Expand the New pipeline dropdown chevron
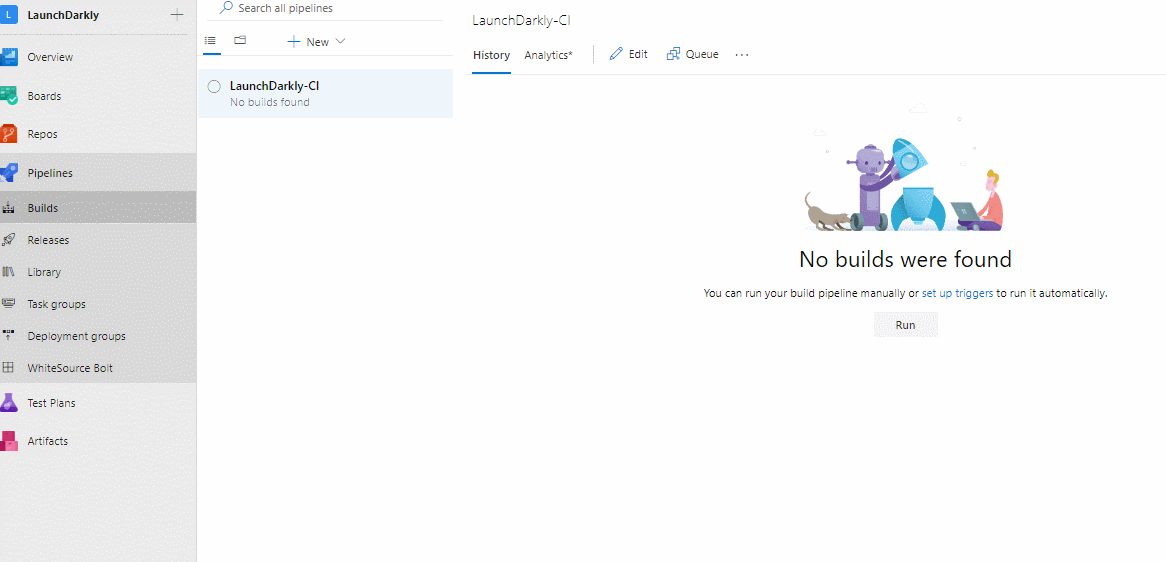 pos(341,42)
